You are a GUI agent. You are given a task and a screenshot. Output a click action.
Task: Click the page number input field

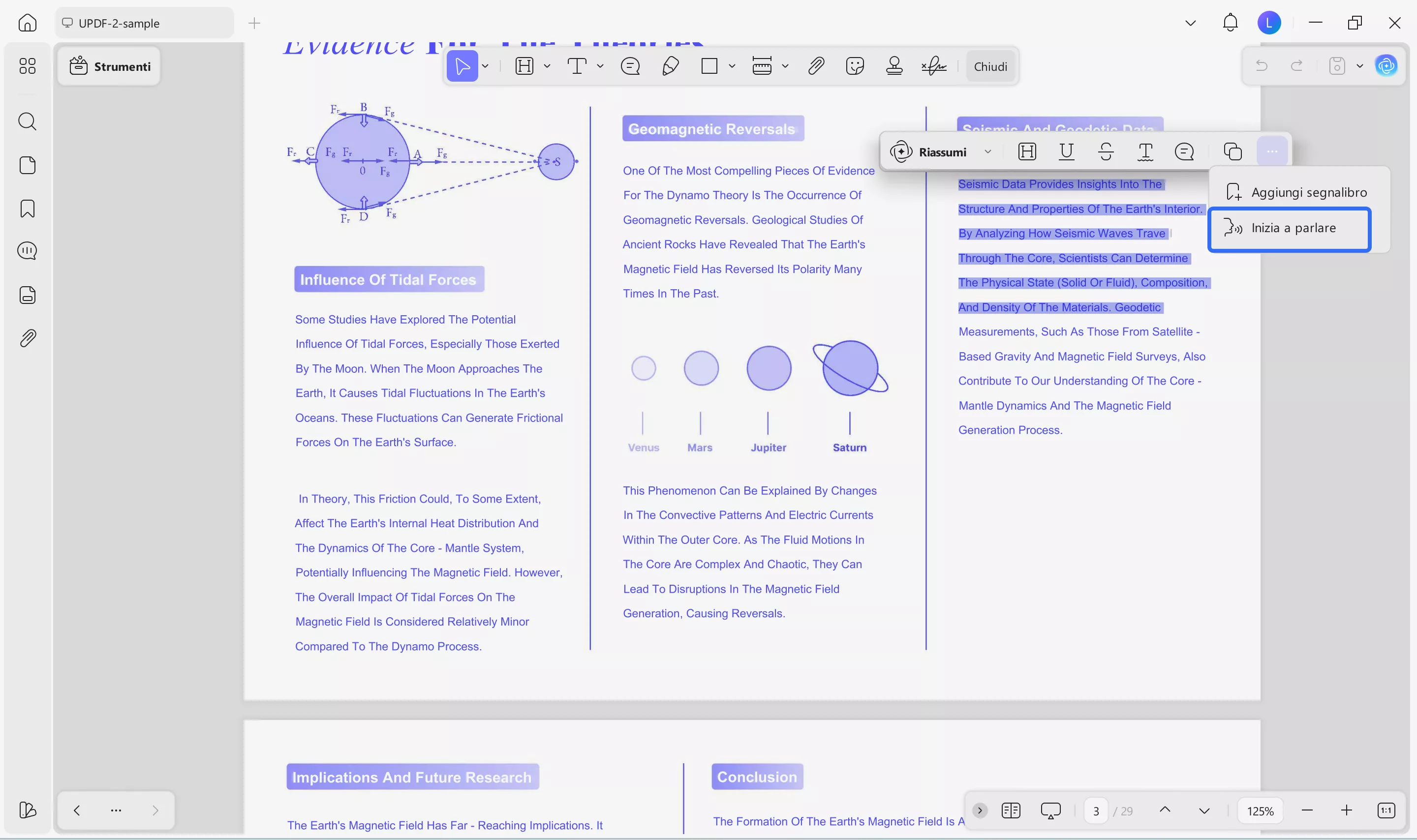(1096, 810)
